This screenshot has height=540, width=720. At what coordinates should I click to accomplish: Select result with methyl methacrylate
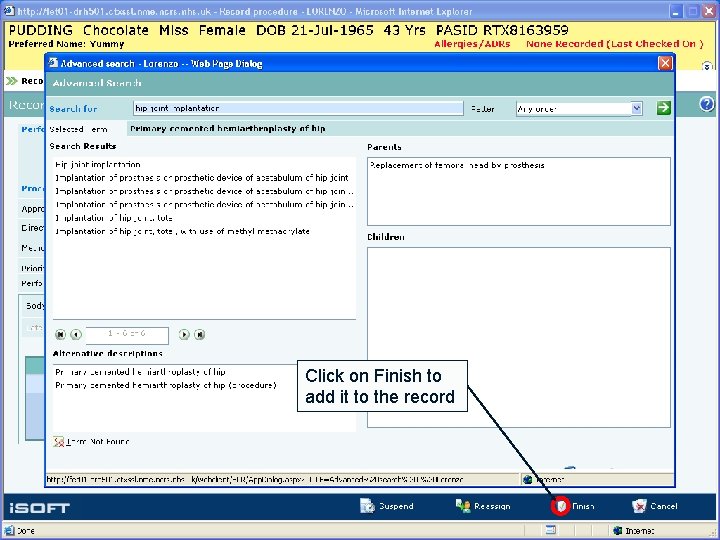pos(182,231)
